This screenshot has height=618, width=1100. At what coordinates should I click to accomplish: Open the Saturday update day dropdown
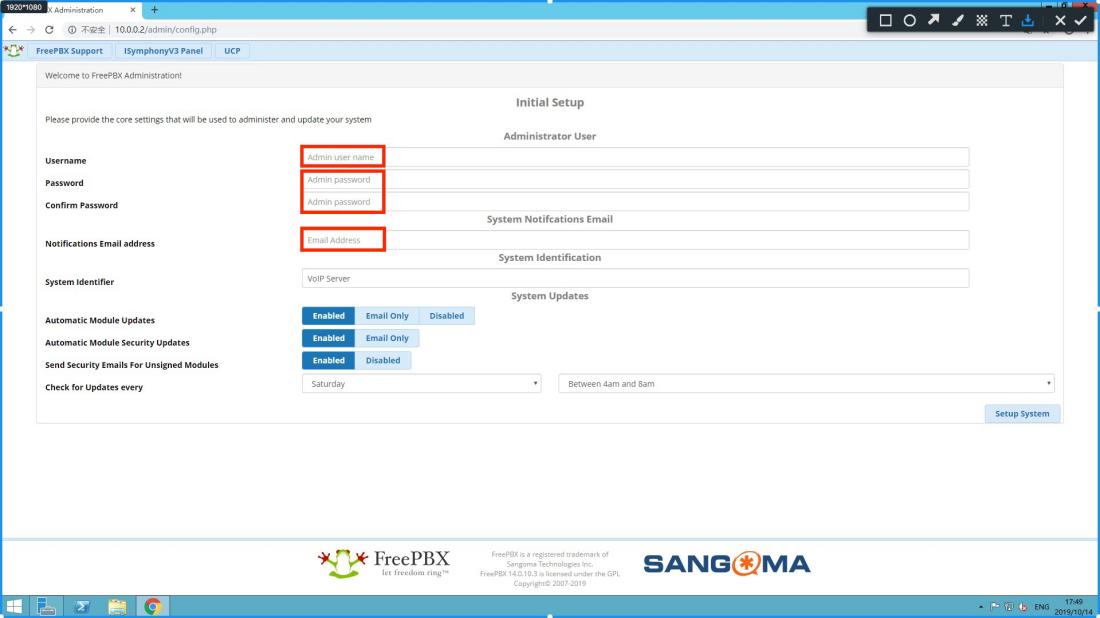pos(422,384)
